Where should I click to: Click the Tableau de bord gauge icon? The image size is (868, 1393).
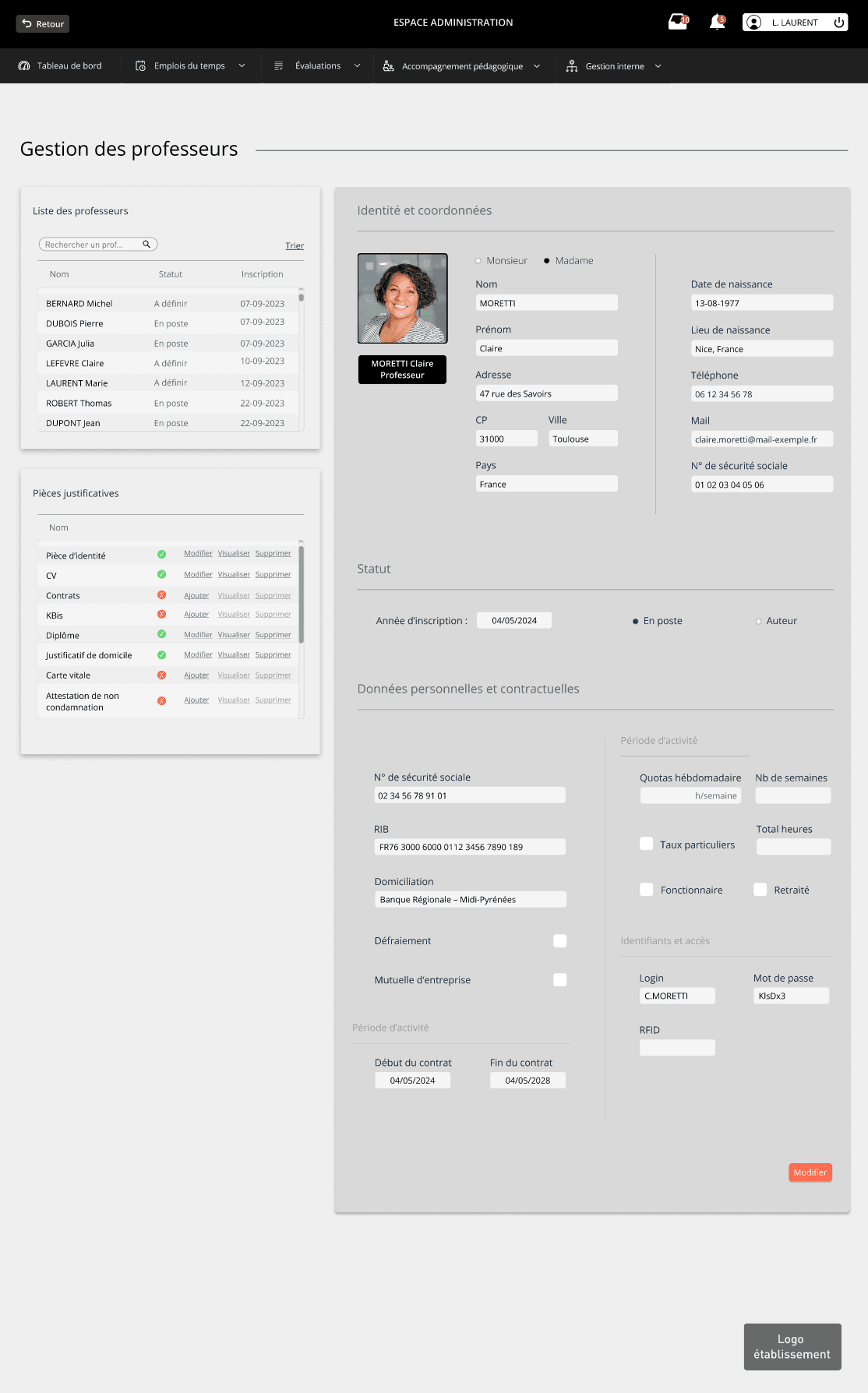(24, 66)
